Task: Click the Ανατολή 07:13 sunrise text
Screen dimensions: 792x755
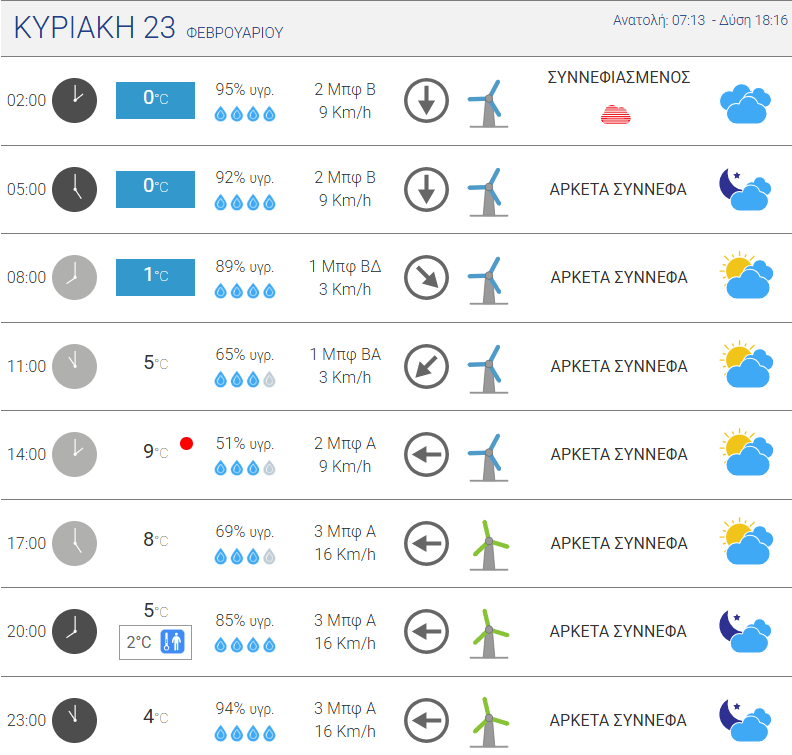Action: coord(659,20)
